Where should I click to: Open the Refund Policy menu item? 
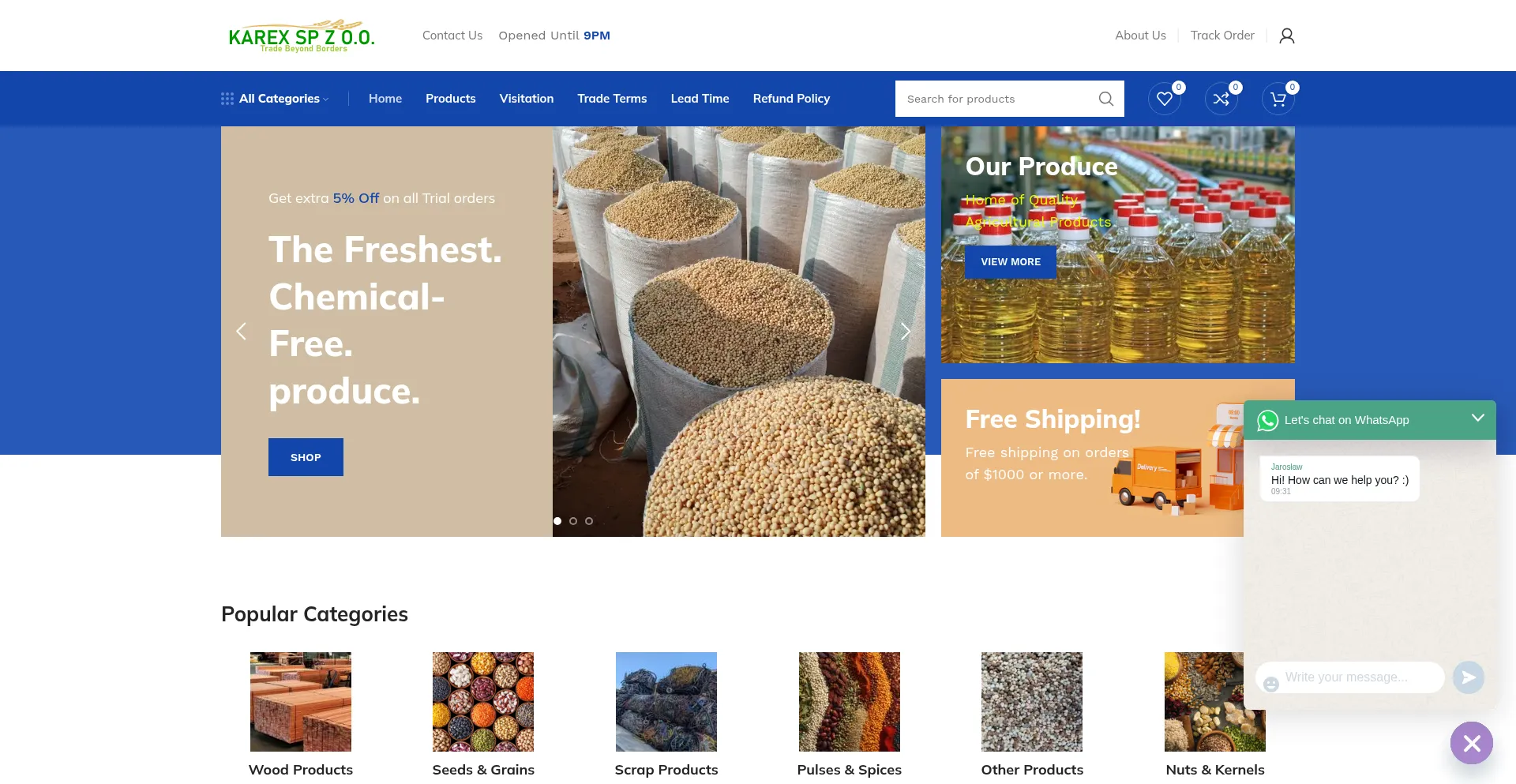point(791,99)
